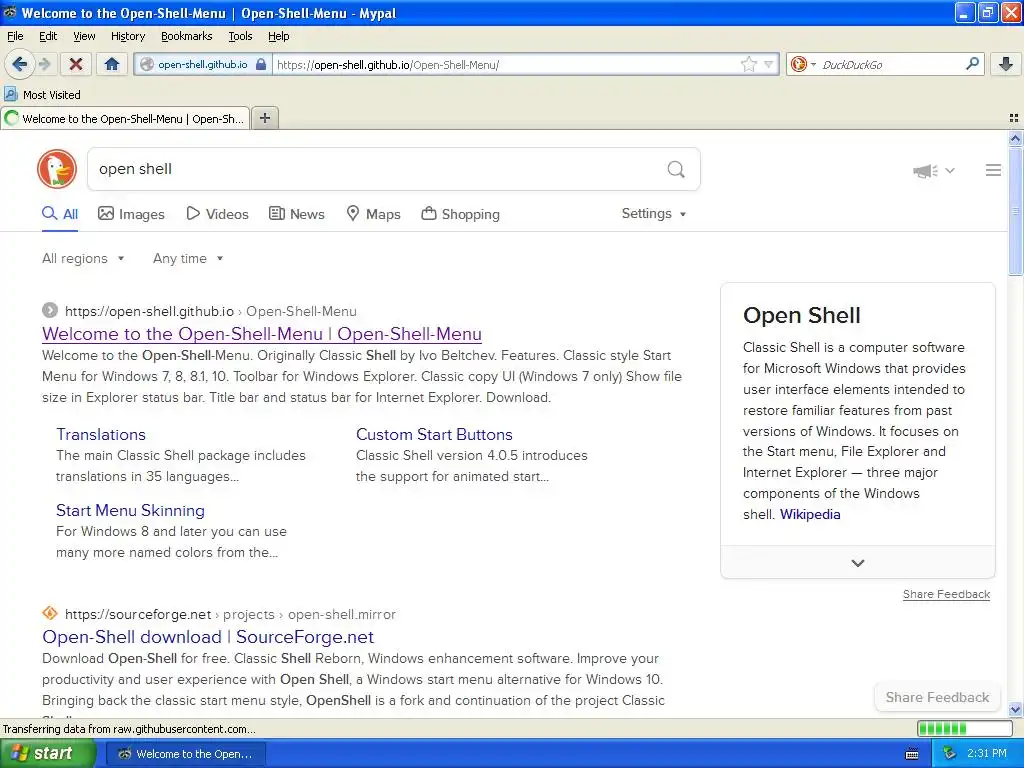The image size is (1024, 768).
Task: Open the network tray icon
Action: (x=949, y=754)
